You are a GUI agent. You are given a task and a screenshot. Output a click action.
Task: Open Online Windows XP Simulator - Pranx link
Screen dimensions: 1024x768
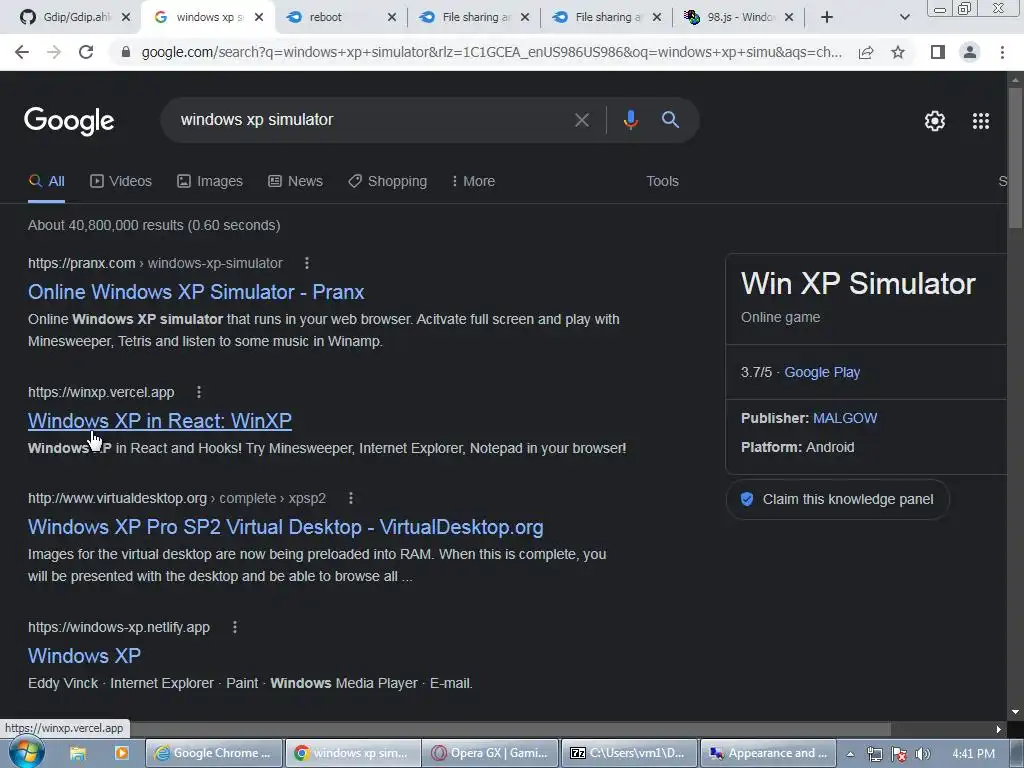[x=196, y=292]
